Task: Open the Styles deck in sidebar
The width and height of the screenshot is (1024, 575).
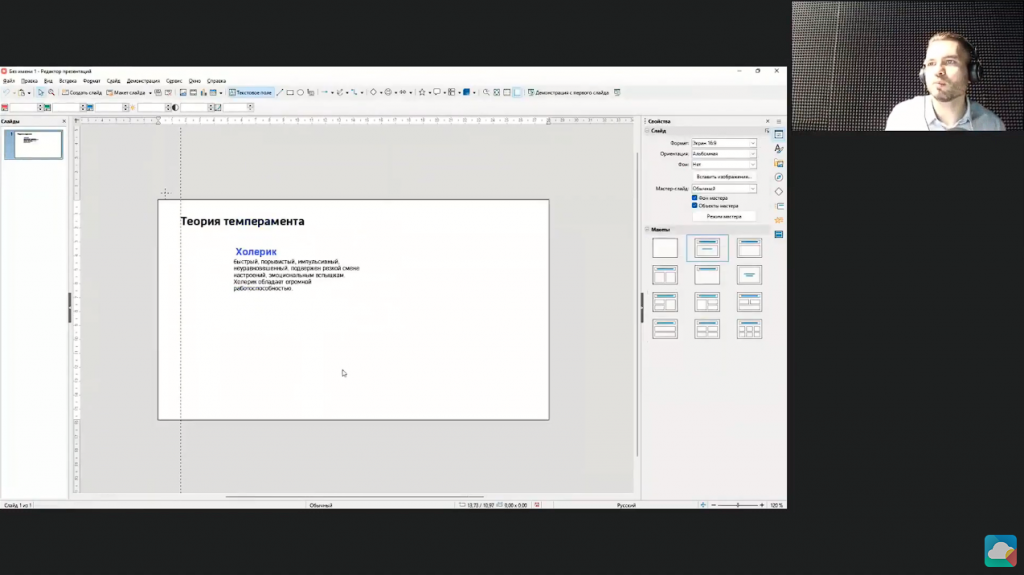Action: [x=778, y=149]
